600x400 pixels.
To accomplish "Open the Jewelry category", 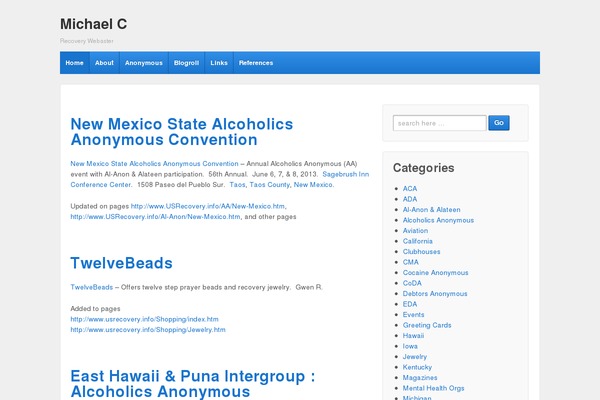I will (x=415, y=357).
